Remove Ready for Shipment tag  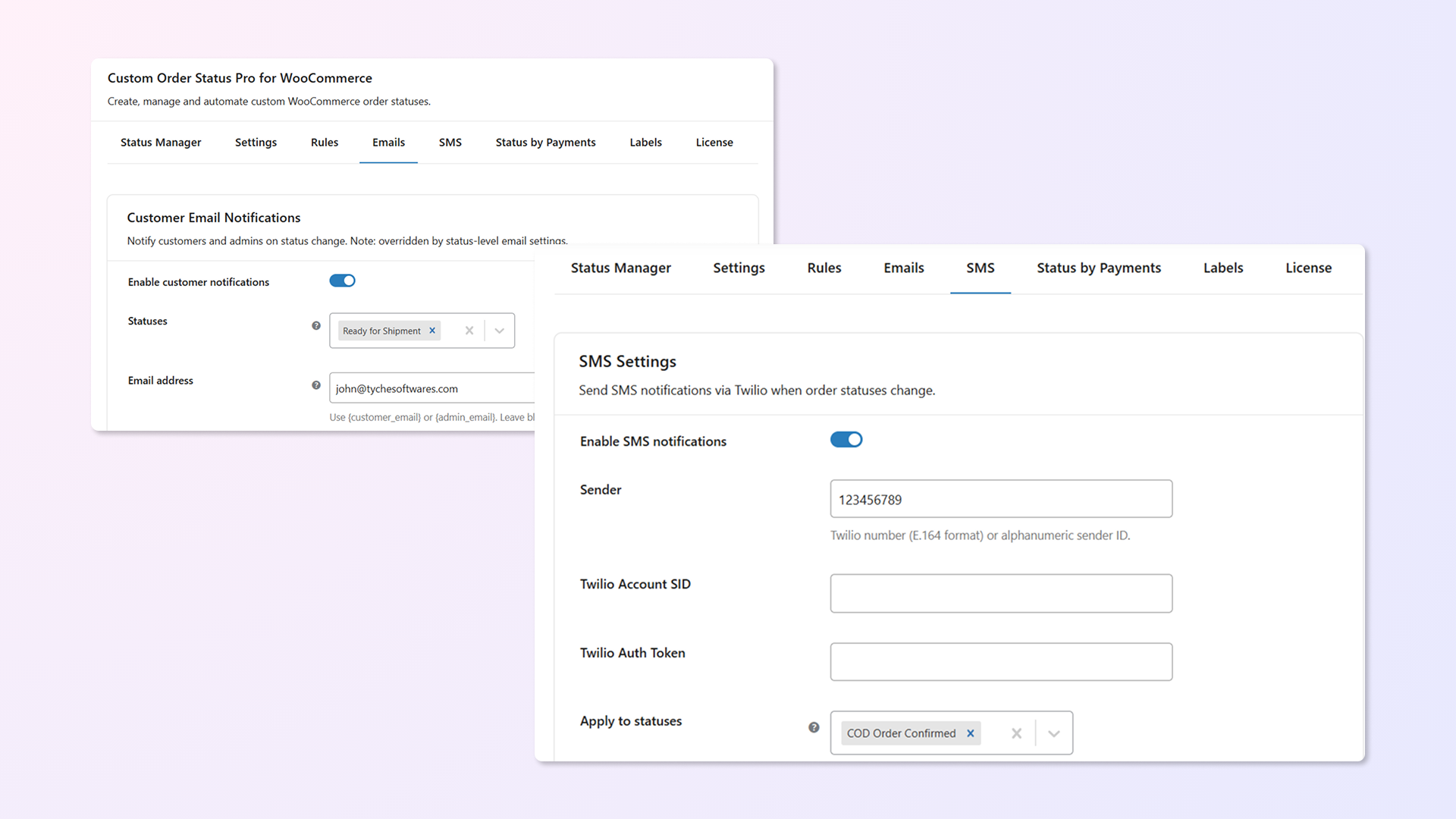pos(432,331)
